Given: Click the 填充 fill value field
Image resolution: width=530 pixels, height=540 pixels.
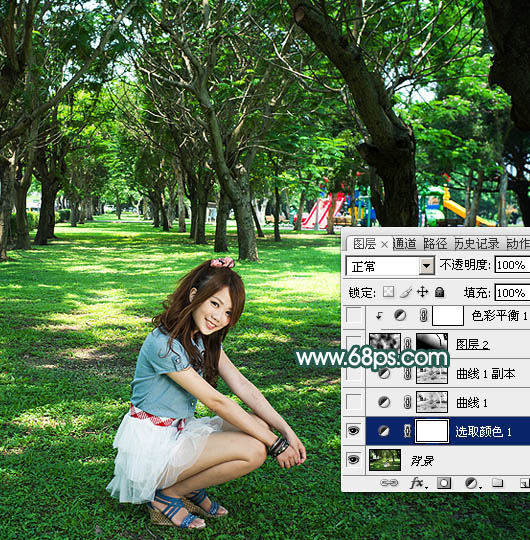Looking at the screenshot, I should 512,293.
